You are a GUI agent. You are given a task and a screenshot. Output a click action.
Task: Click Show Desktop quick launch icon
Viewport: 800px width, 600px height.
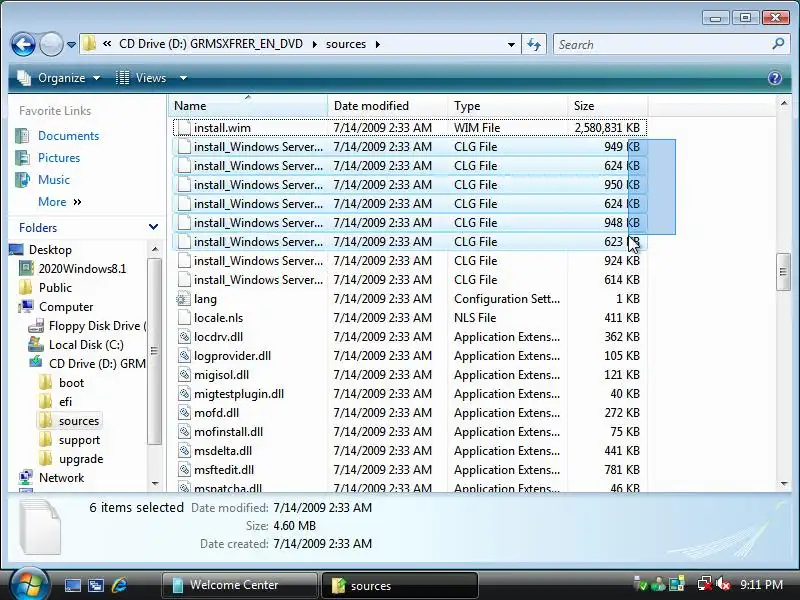pos(72,585)
